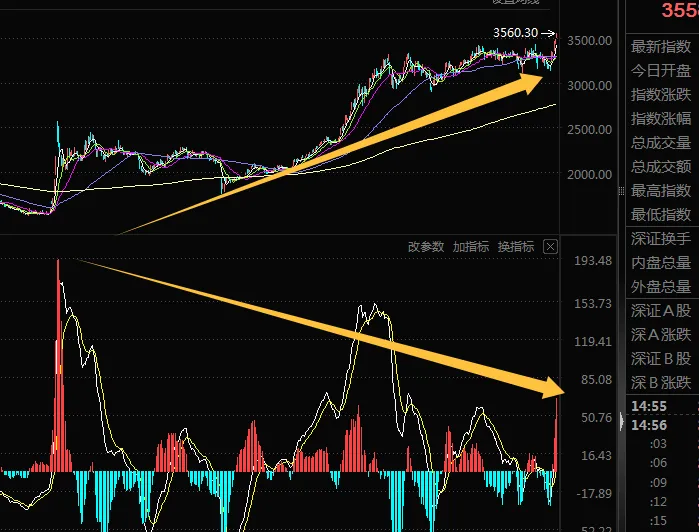
Task: Click the 193.48 indicator axis value
Action: pos(593,260)
